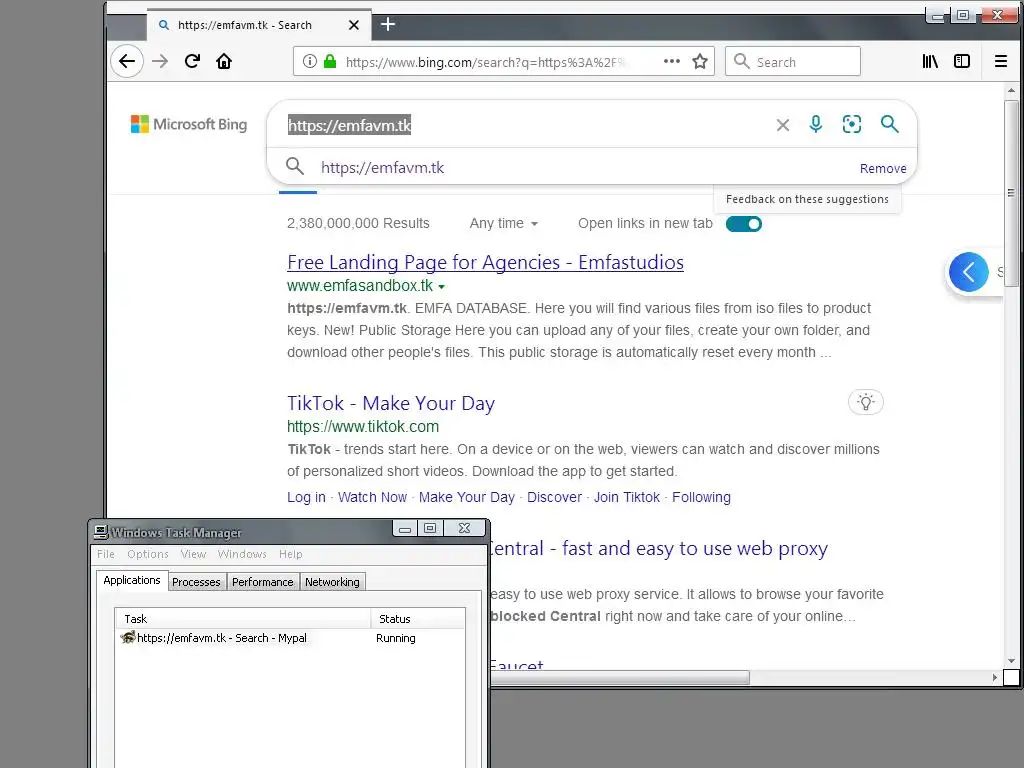Open the browser home page
The width and height of the screenshot is (1024, 768).
click(x=224, y=61)
